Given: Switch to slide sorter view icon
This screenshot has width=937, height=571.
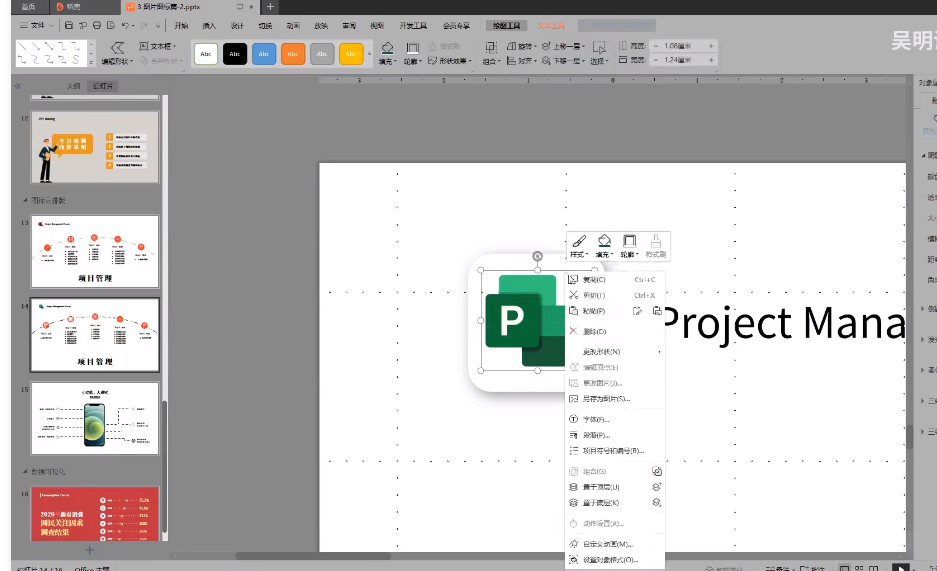Looking at the screenshot, I should click(859, 567).
